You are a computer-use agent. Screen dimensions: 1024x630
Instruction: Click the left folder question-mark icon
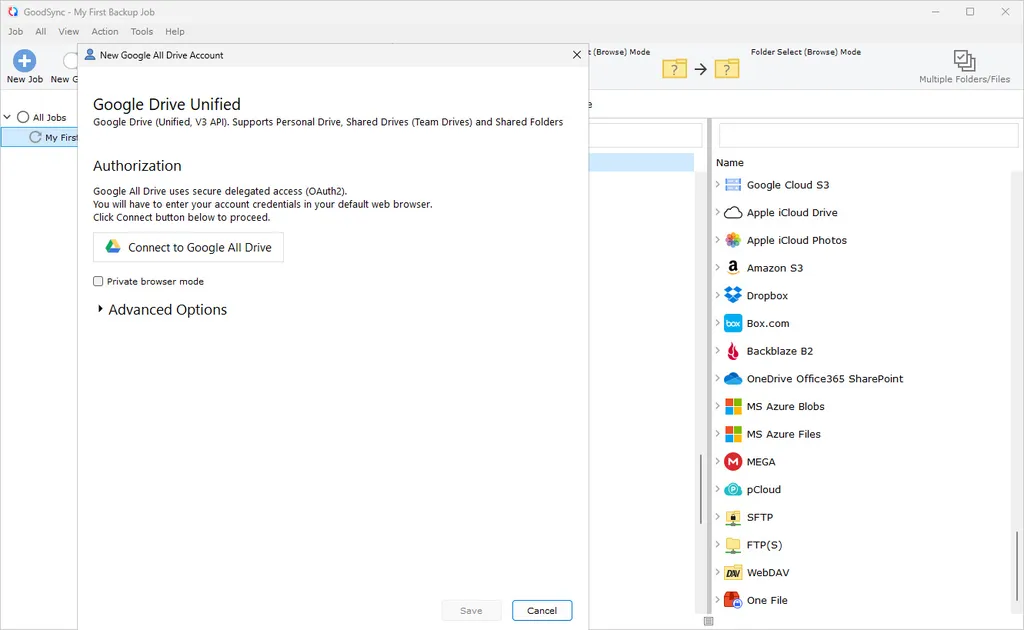tap(674, 68)
